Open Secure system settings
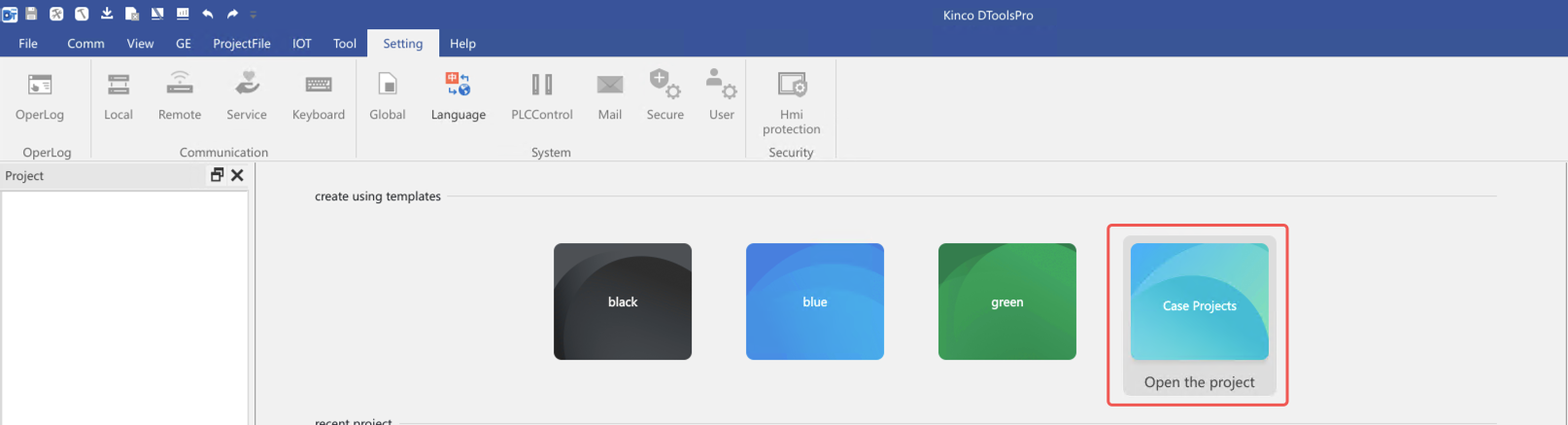This screenshot has width=1568, height=425. pos(665,95)
